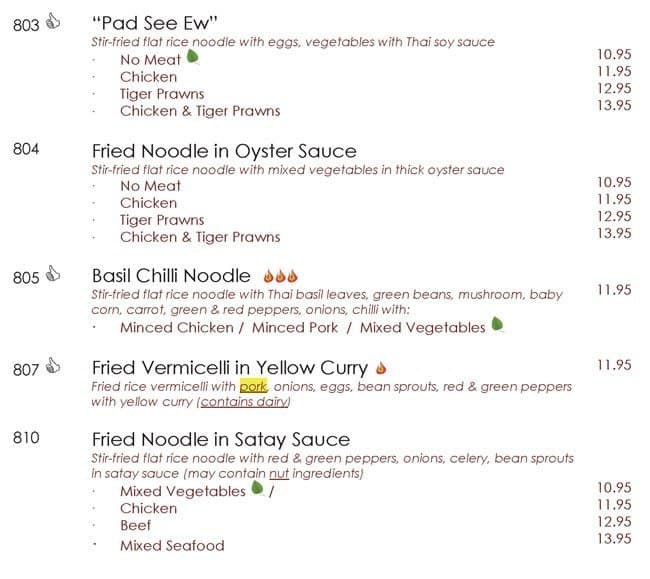This screenshot has width=650, height=579.
Task: Click the leaf icon after Basil Chilli Noodle's Mixed Vegetables
Action: click(x=497, y=325)
